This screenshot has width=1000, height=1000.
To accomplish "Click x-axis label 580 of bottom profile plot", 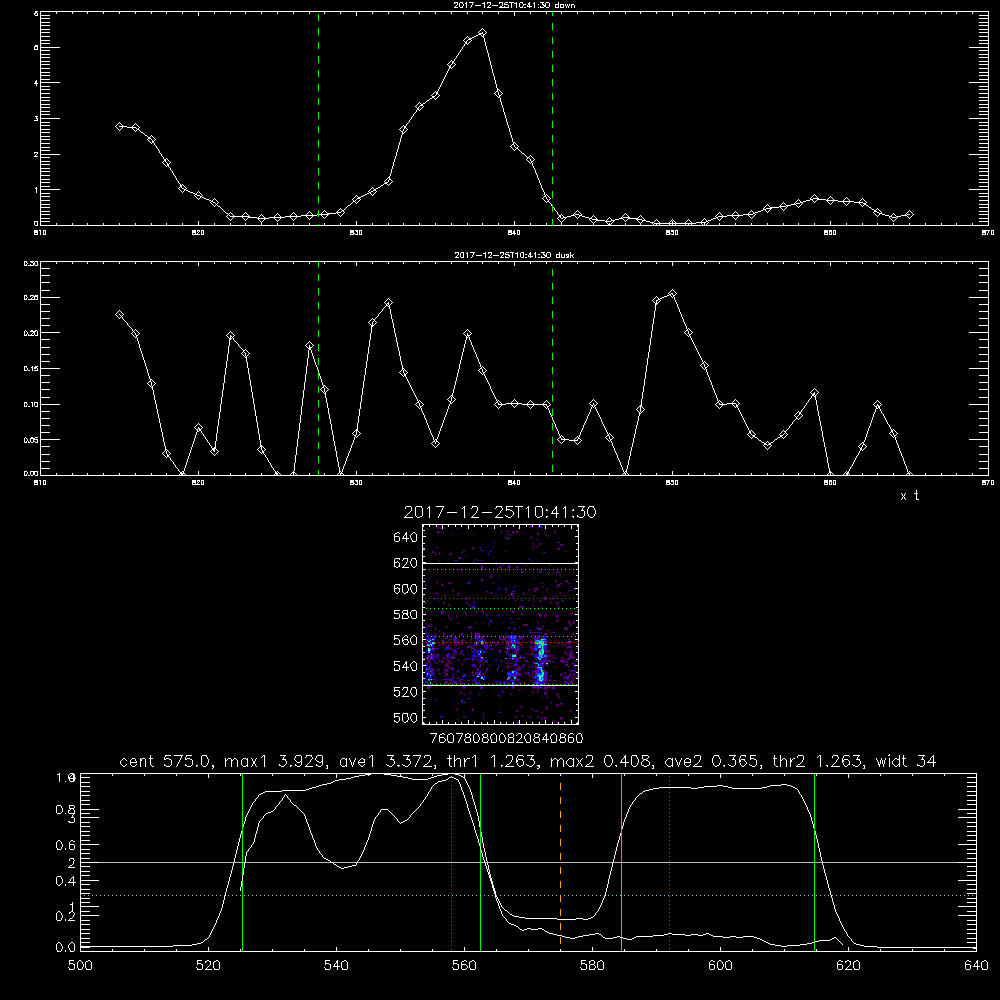I will (x=592, y=966).
